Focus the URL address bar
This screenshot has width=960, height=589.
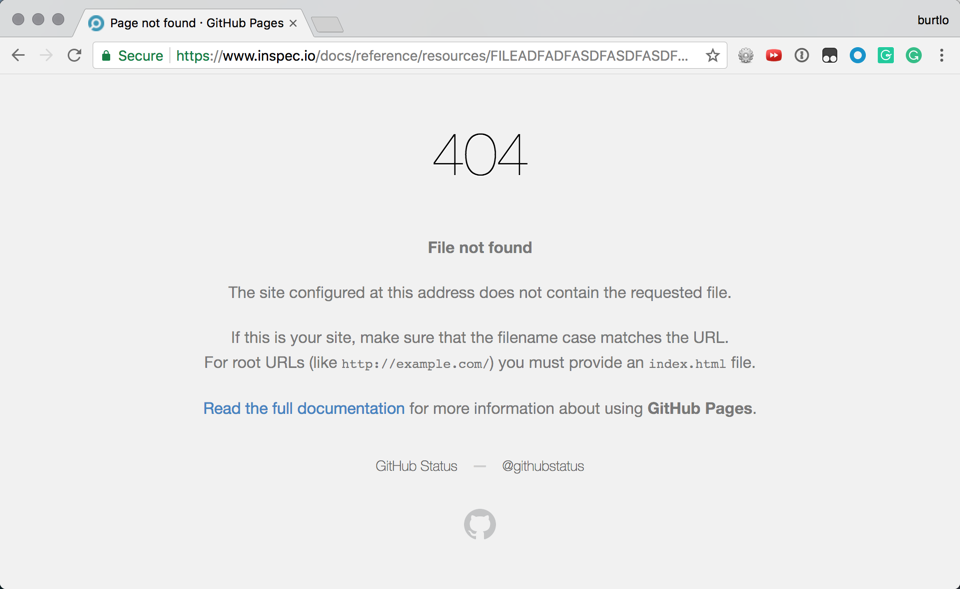(x=432, y=56)
